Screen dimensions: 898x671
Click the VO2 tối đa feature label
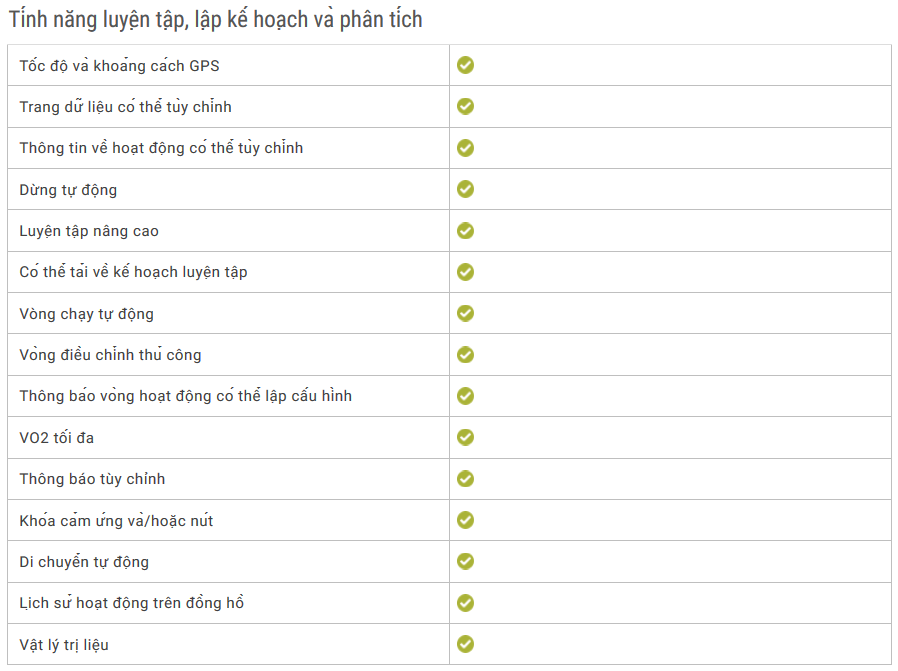coord(57,438)
